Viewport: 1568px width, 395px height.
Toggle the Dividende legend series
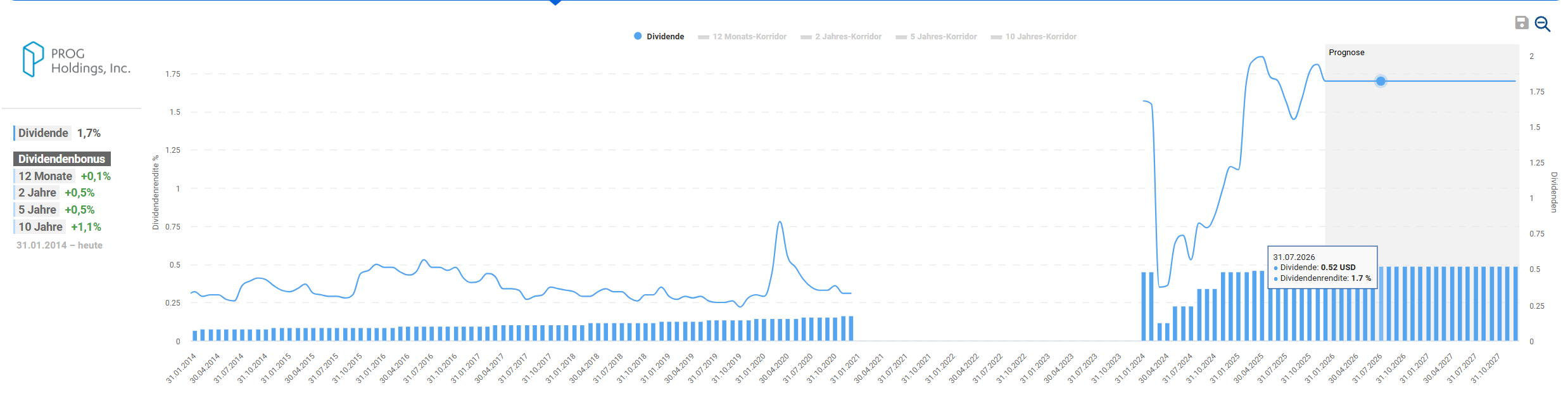659,37
